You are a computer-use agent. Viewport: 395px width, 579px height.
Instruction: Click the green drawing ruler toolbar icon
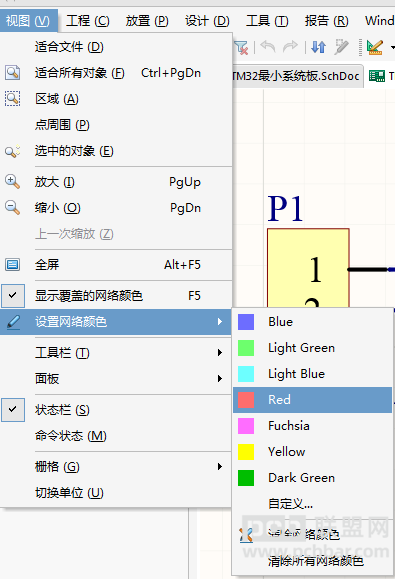pos(375,47)
